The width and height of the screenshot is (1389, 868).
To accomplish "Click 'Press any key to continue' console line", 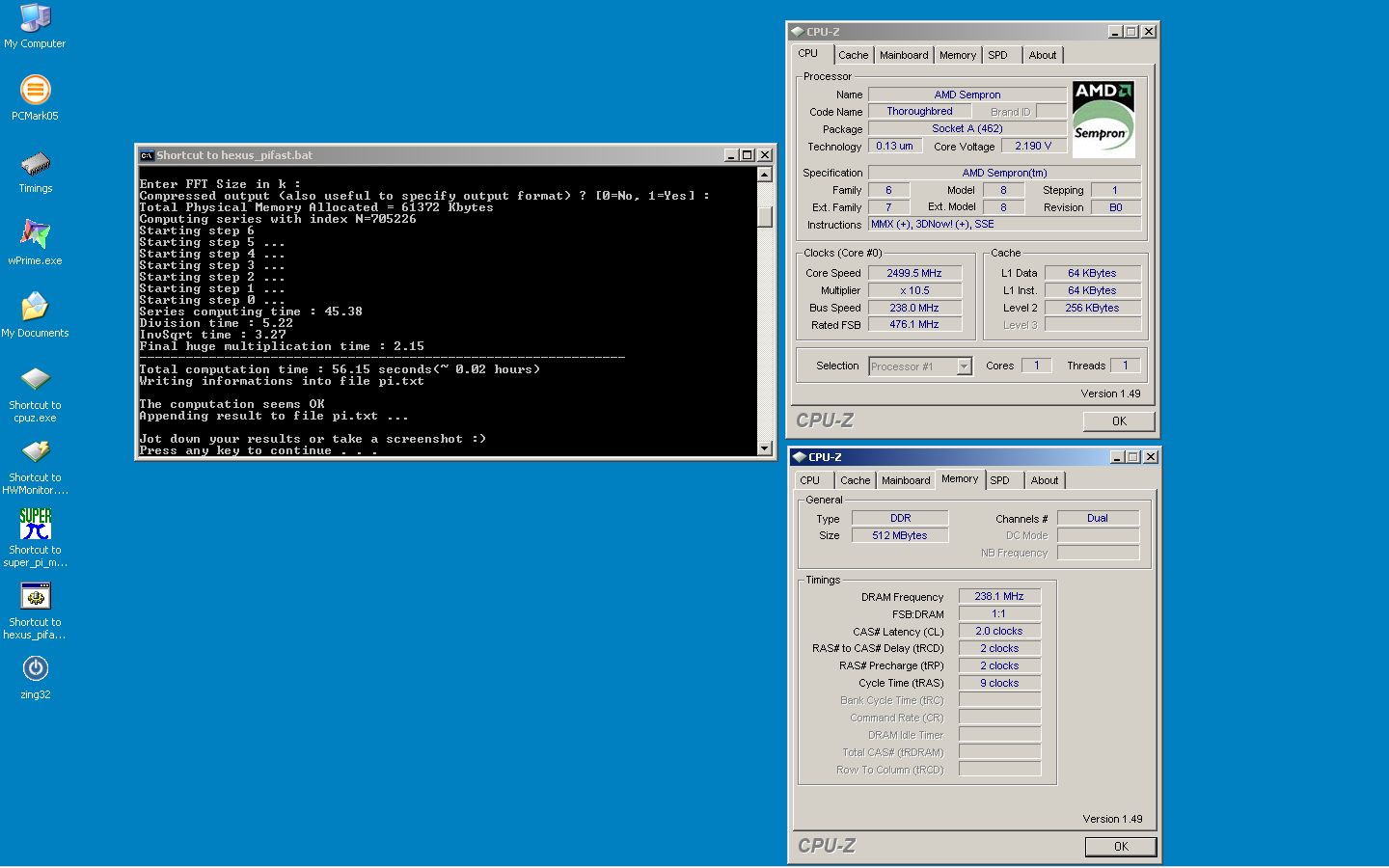I will pos(259,450).
